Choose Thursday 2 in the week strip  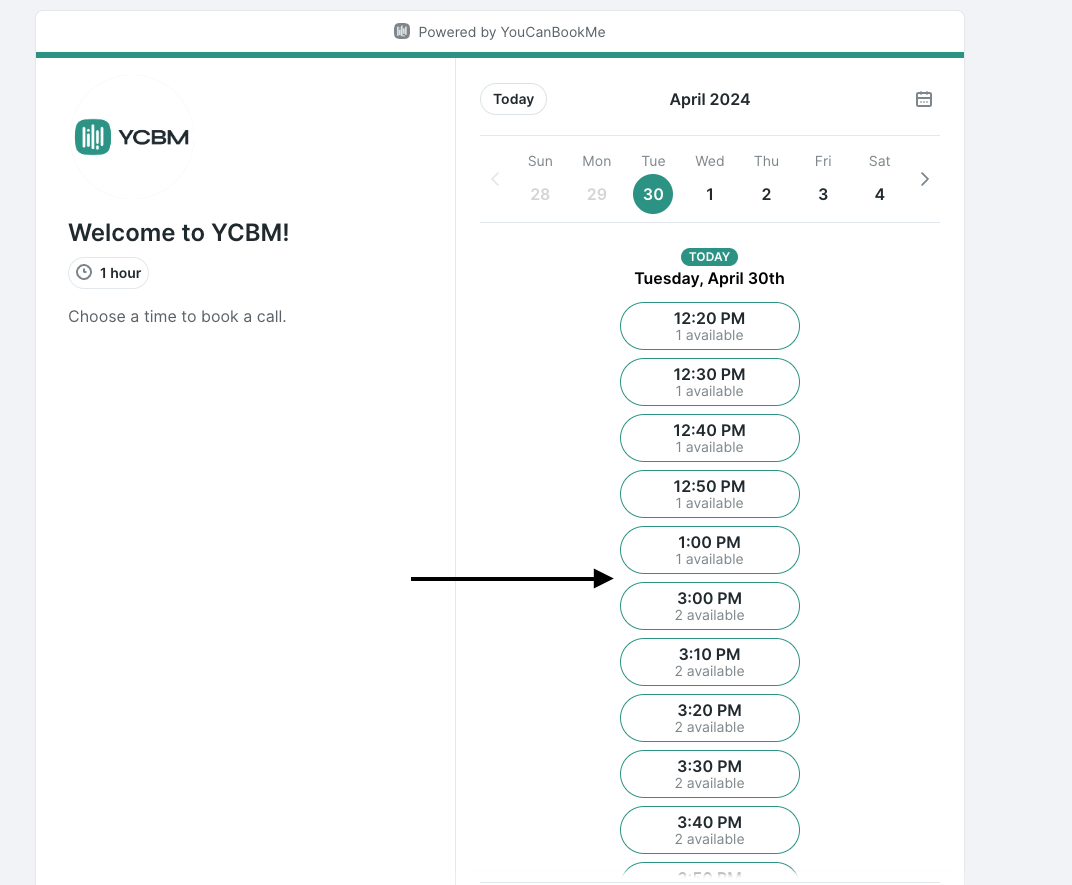(766, 194)
